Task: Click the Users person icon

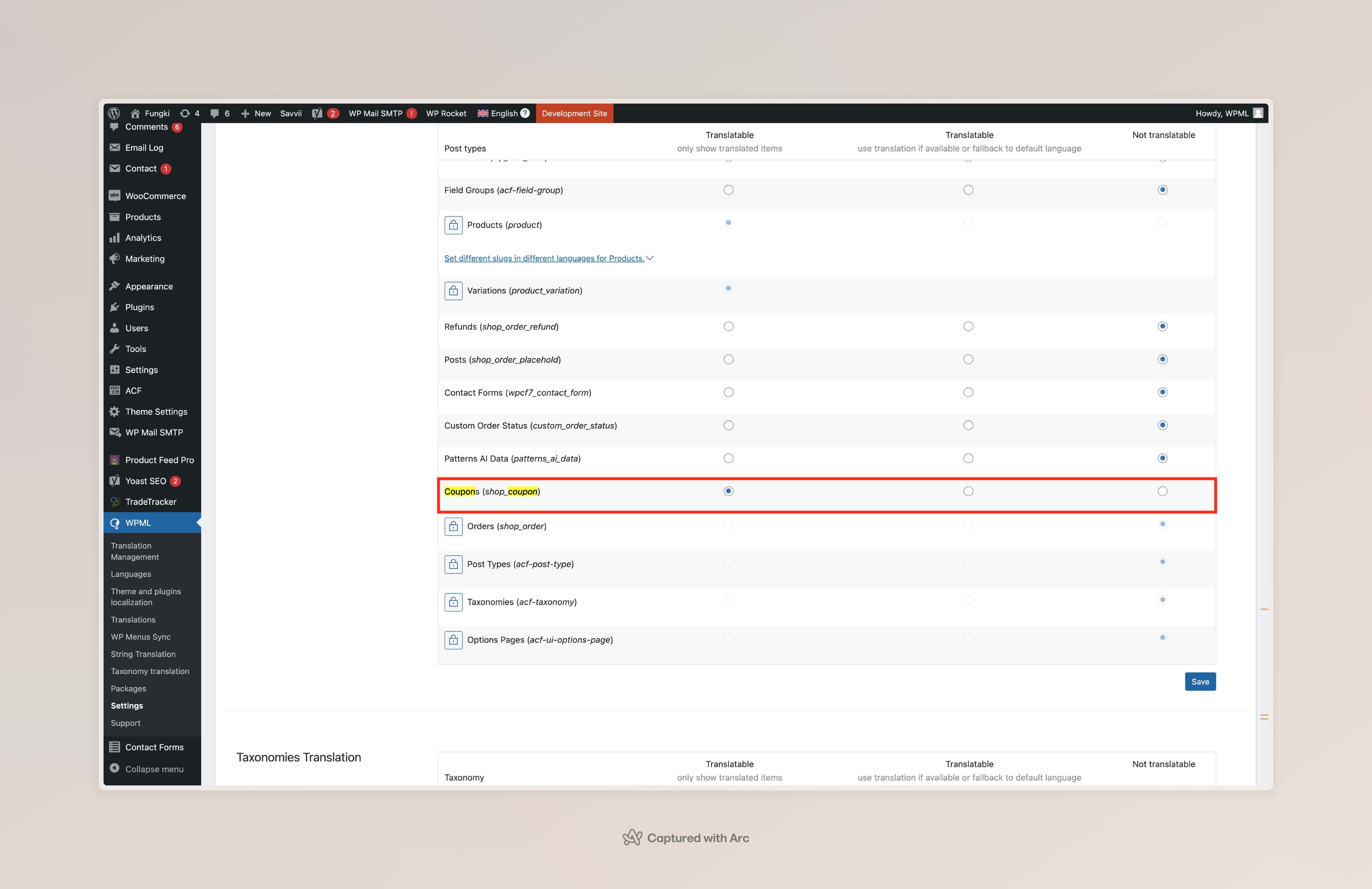Action: tap(115, 328)
